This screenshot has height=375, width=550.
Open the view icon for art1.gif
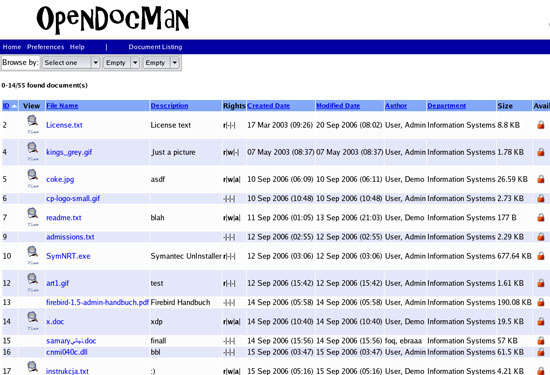pos(32,282)
